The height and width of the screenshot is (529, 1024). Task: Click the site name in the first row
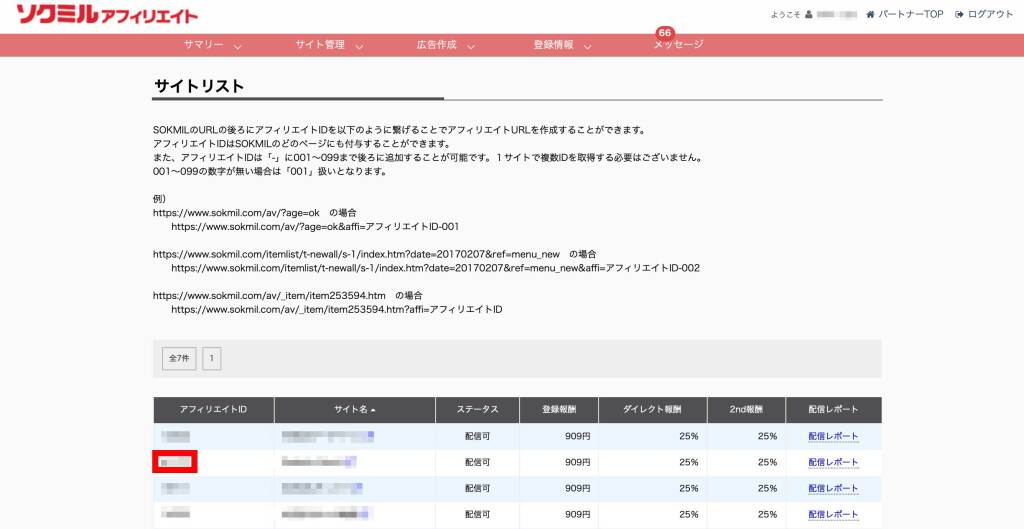pos(328,436)
